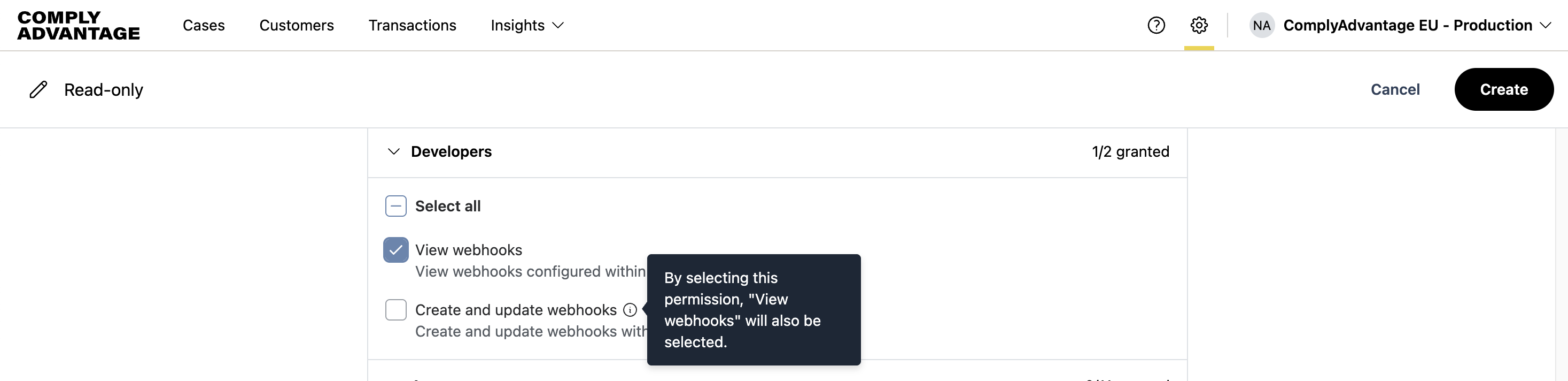Click the Read-only role name field
Viewport: 1568px width, 381px height.
(x=104, y=89)
